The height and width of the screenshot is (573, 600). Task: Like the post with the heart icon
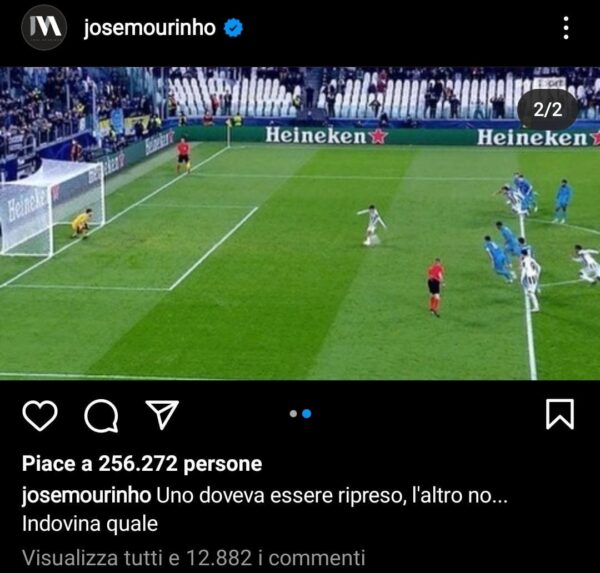(40, 415)
